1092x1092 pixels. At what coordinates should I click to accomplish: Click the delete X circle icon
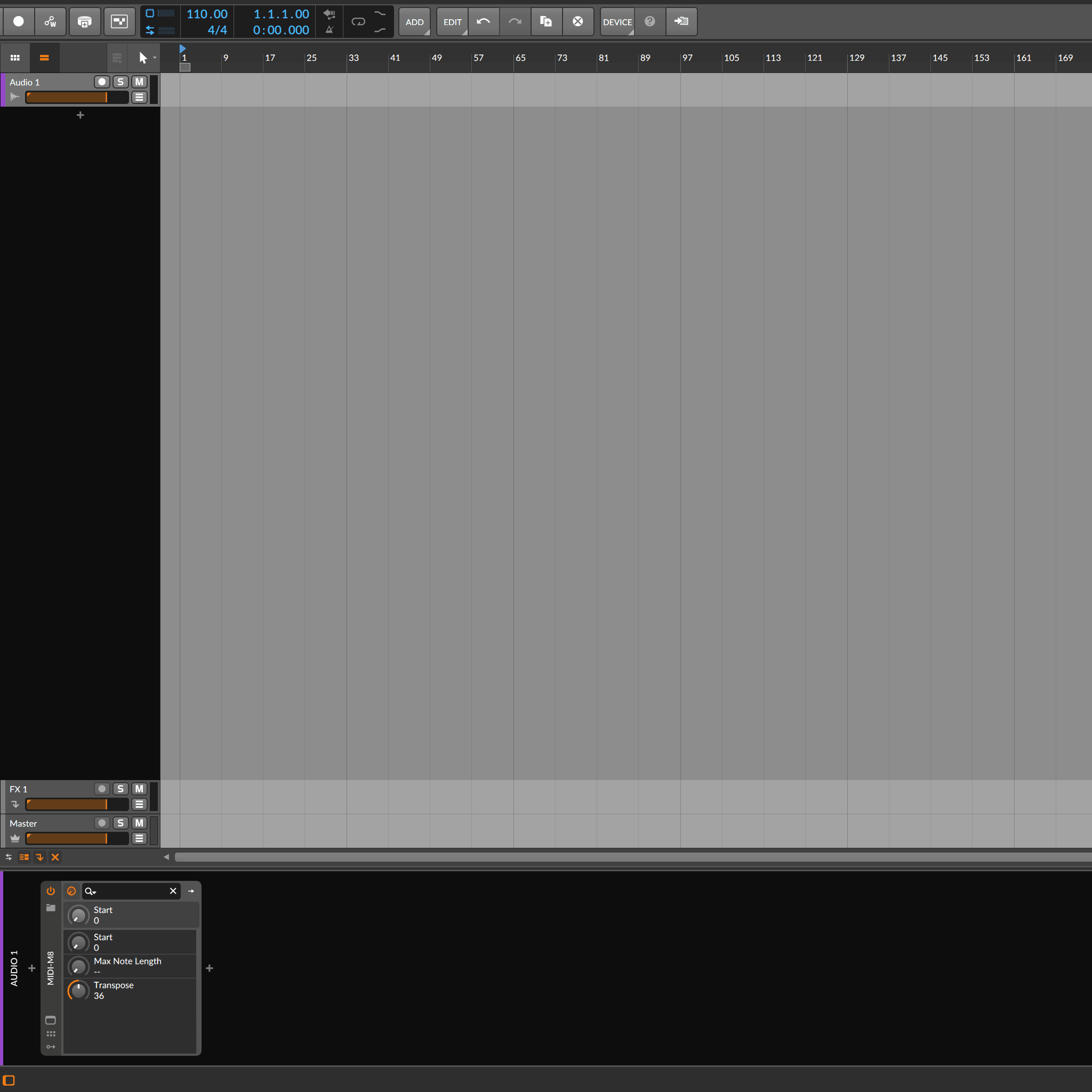[x=577, y=21]
